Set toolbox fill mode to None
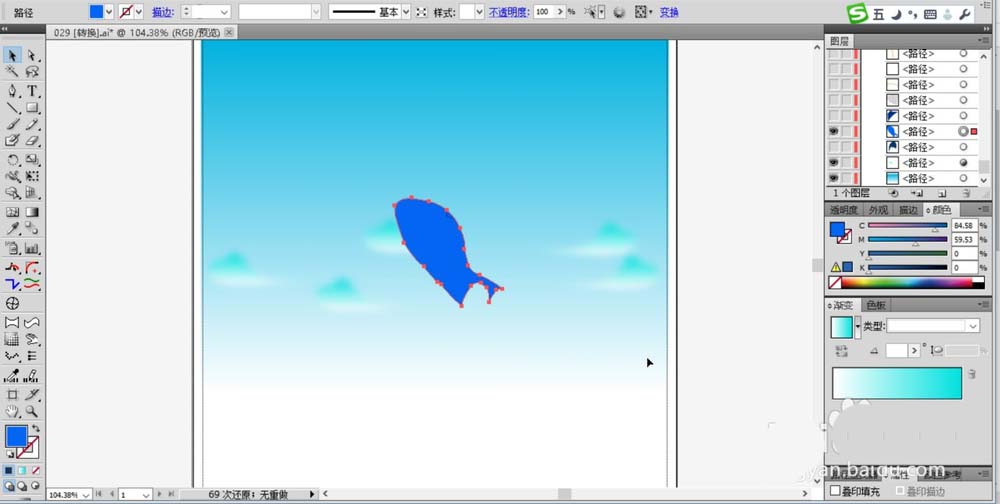Viewport: 1000px width, 504px height. point(36,471)
